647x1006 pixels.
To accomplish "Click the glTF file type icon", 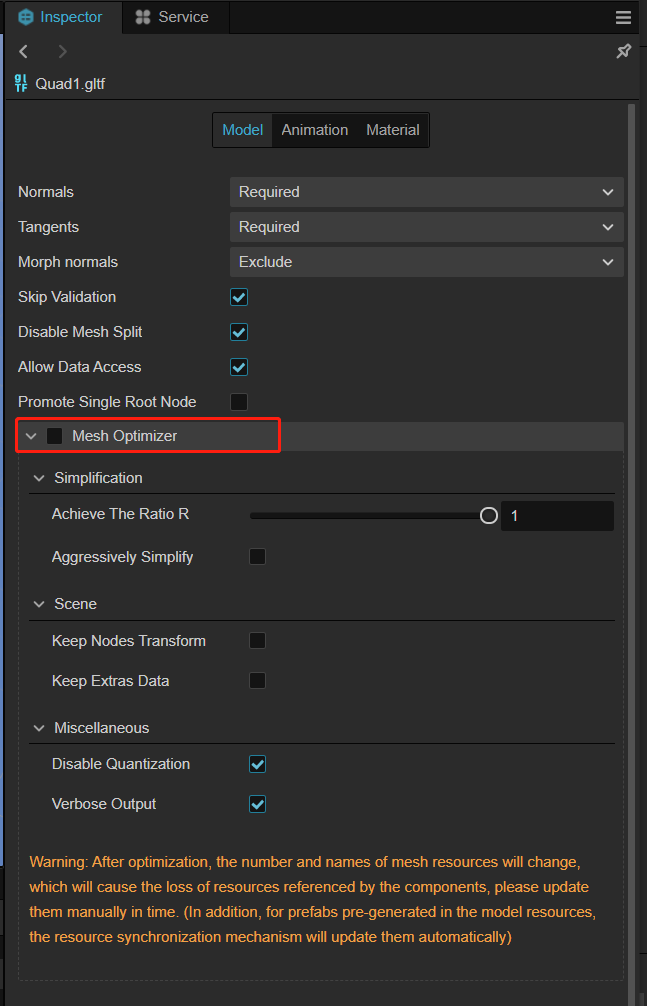I will pyautogui.click(x=22, y=83).
